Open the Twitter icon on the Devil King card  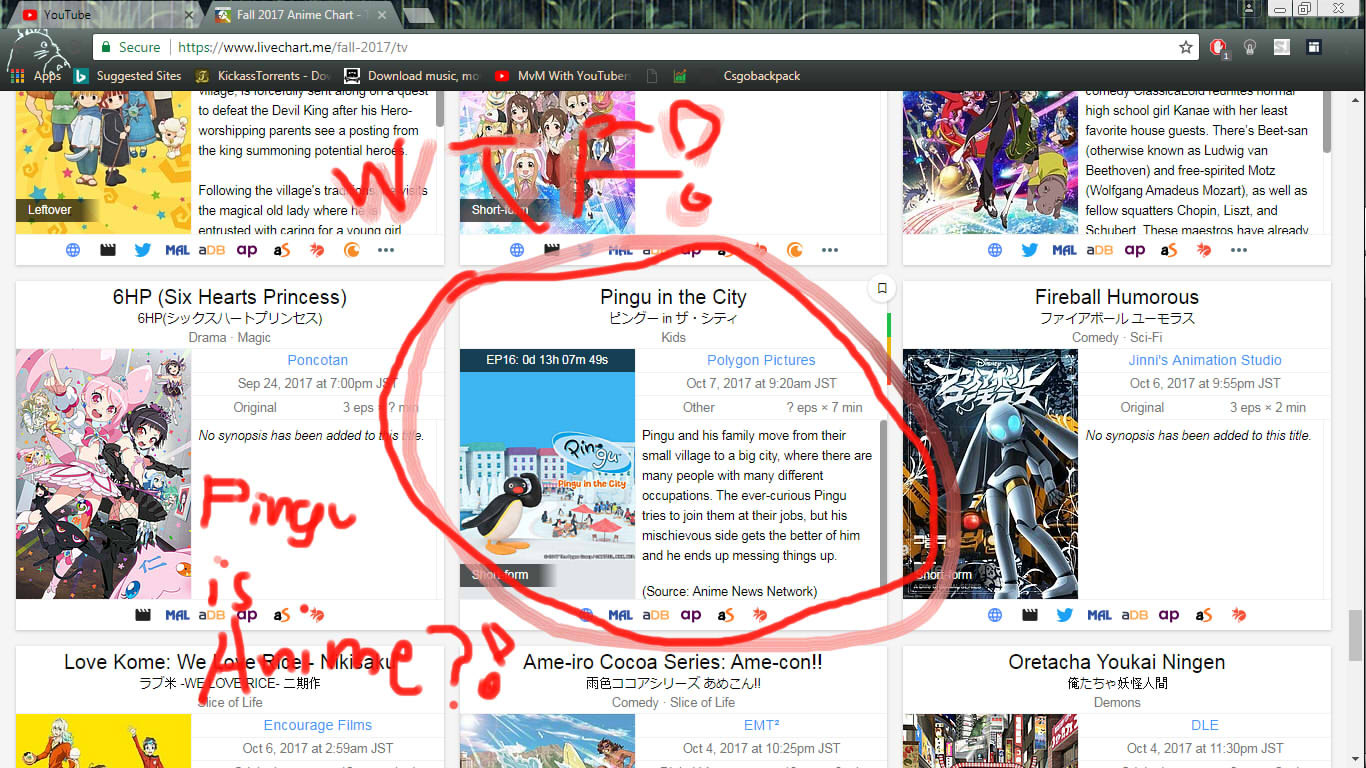[143, 250]
